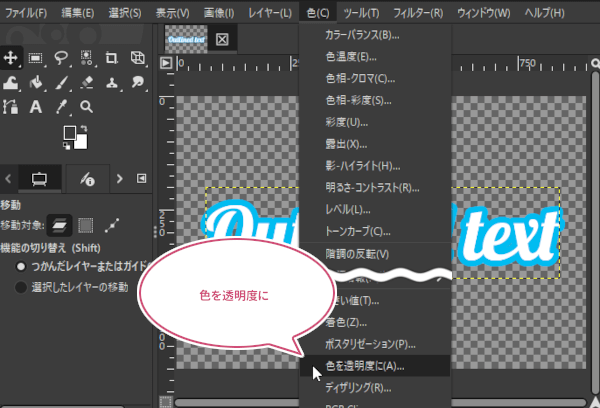Open image menu arrow at ruler corner
This screenshot has width=600, height=408.
coord(166,62)
